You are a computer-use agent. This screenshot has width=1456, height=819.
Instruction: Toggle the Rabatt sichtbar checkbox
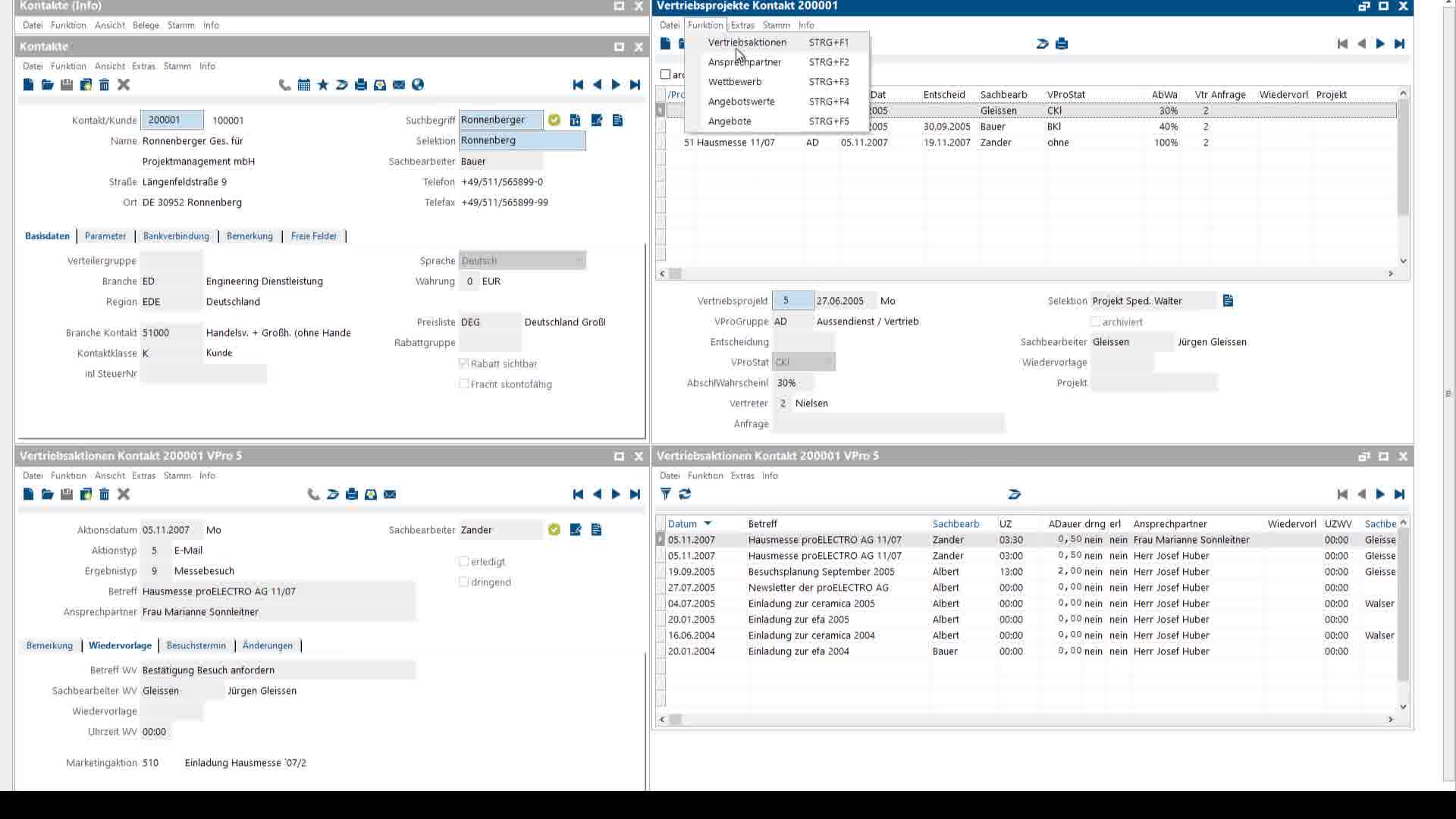(463, 363)
